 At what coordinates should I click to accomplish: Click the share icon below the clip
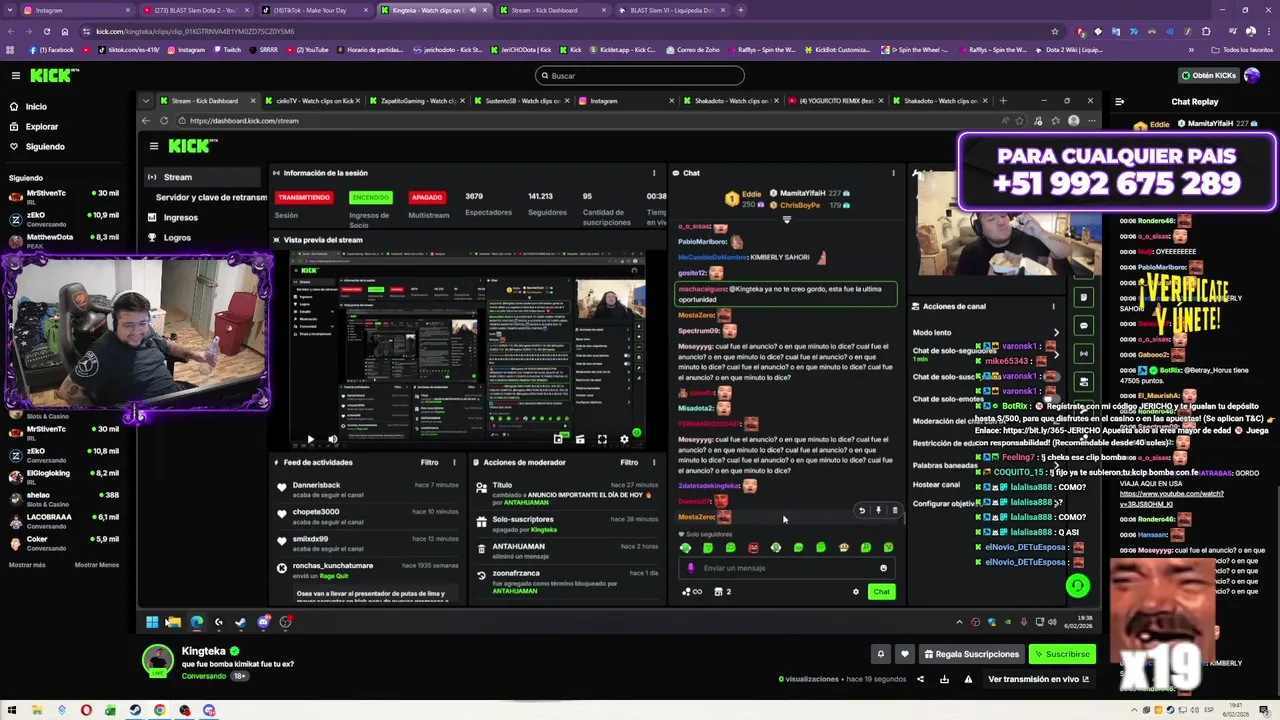pyautogui.click(x=920, y=680)
